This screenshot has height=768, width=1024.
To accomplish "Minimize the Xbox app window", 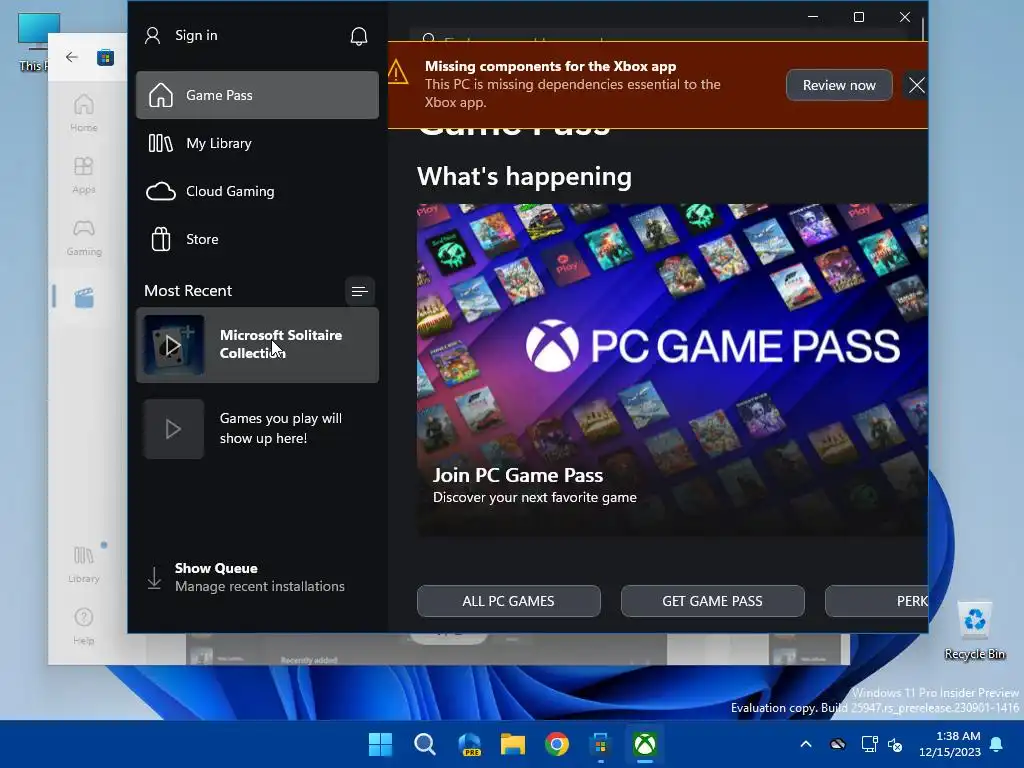I will coord(813,17).
